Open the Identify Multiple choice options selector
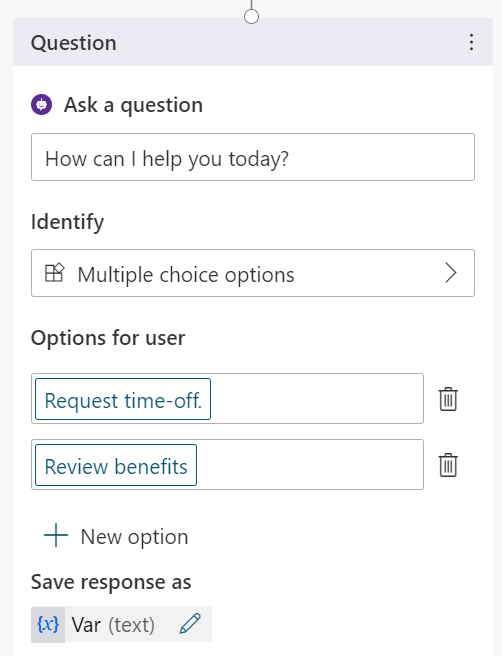The image size is (502, 656). [253, 273]
